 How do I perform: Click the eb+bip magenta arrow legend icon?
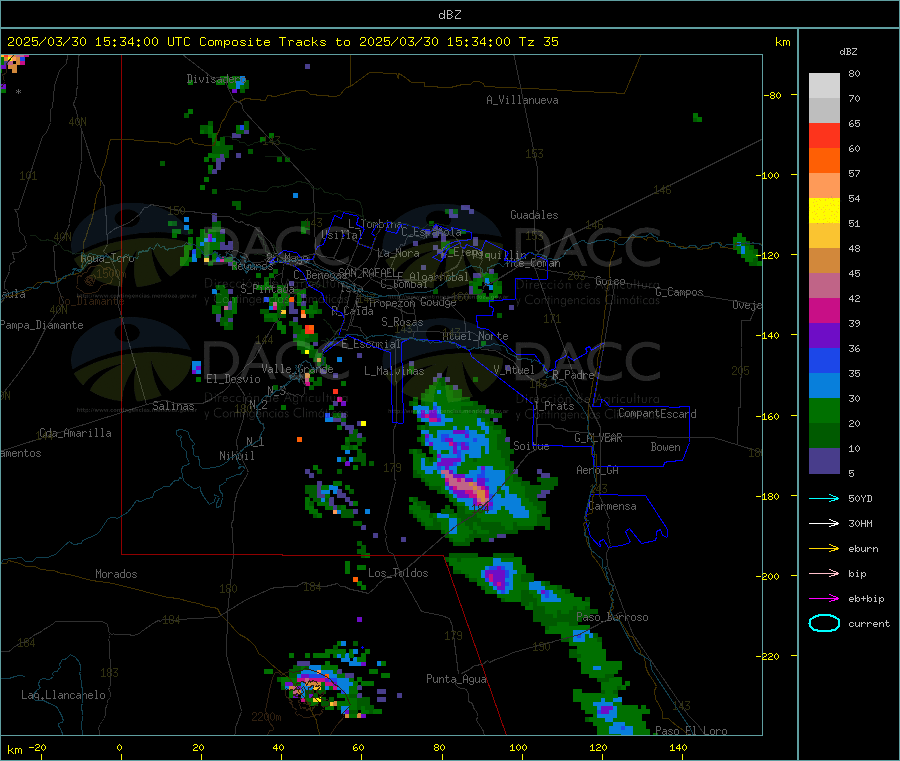(x=824, y=598)
